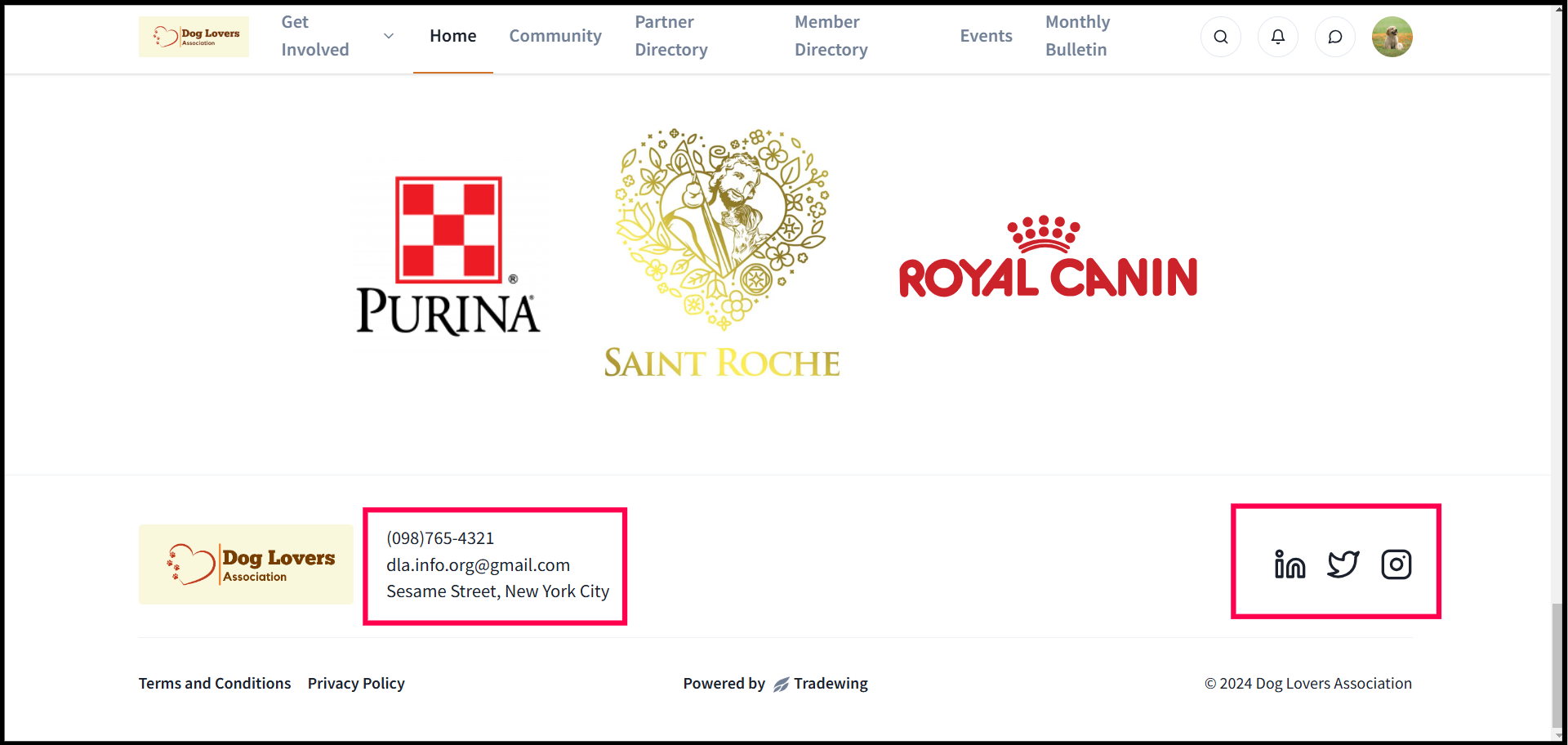Expand the Get Involved dropdown chevron

[389, 36]
